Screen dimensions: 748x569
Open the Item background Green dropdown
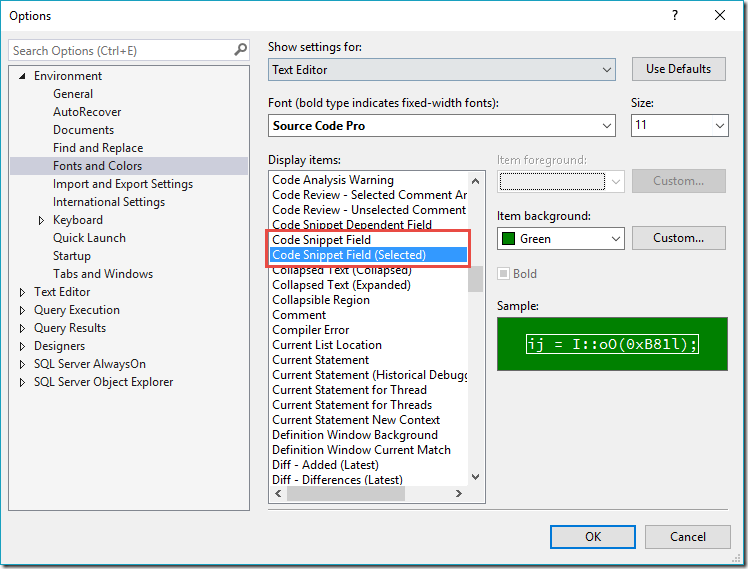[561, 238]
